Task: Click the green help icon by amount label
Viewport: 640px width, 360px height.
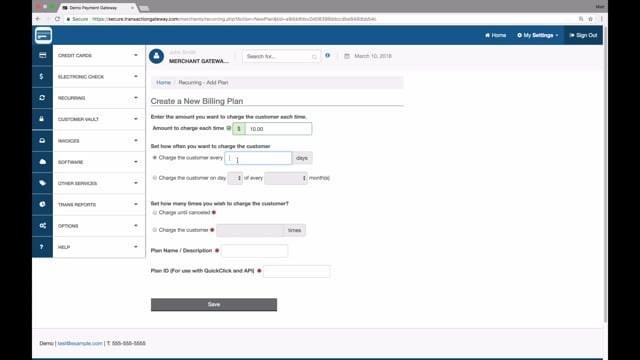Action: point(229,128)
